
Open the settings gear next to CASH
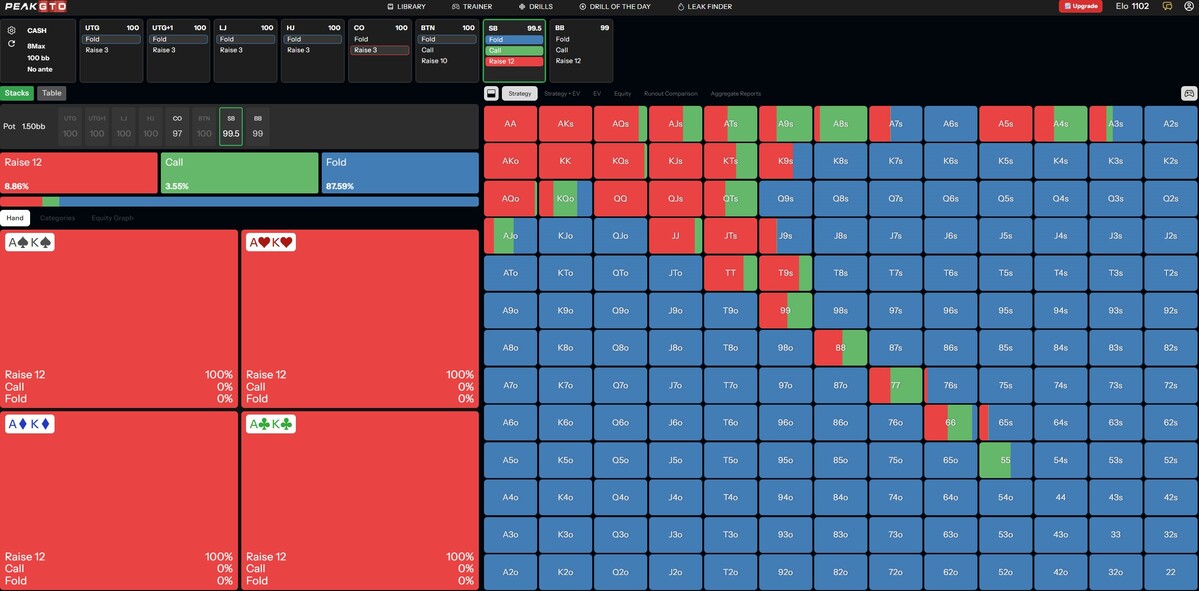click(x=11, y=31)
